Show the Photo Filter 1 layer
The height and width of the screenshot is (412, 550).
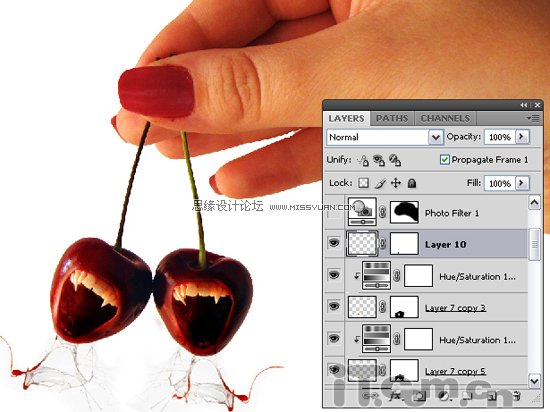tap(334, 212)
